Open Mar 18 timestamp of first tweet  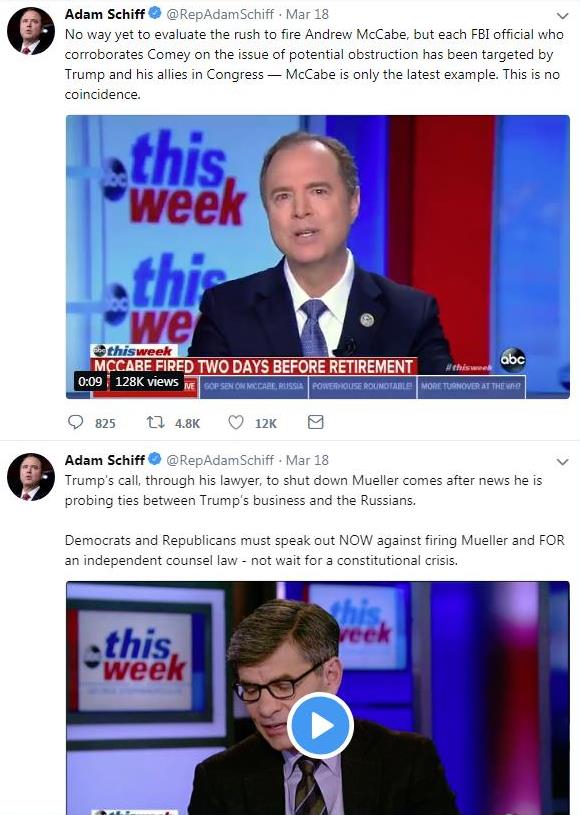click(x=307, y=14)
